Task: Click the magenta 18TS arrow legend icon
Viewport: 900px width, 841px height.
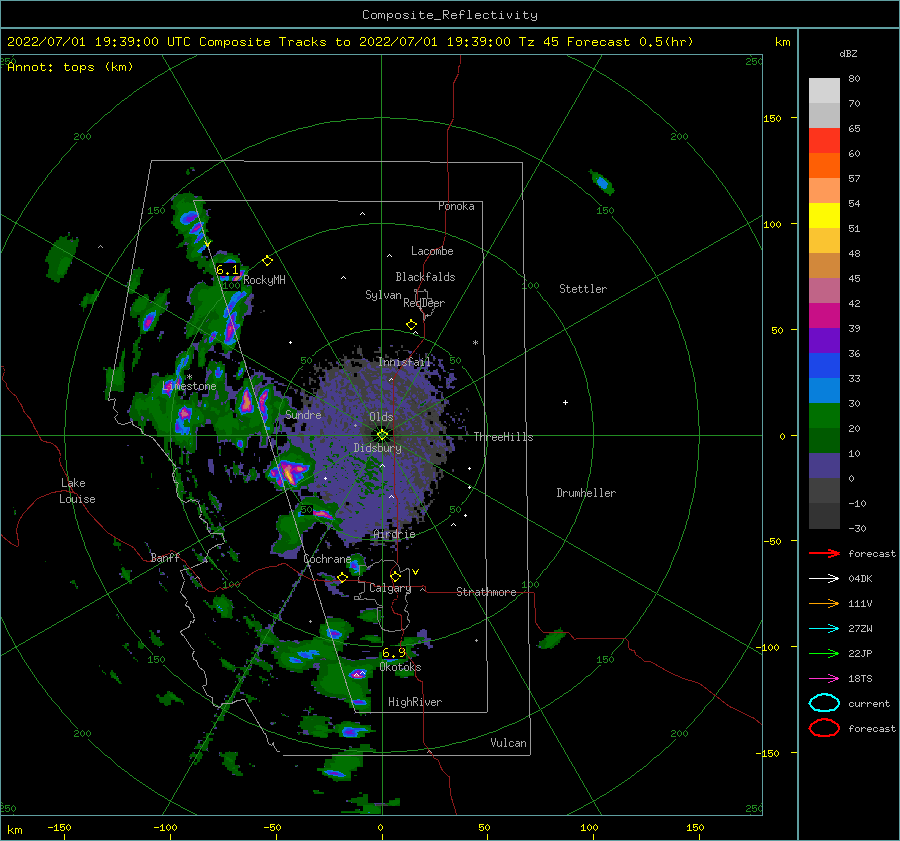Action: coord(824,679)
